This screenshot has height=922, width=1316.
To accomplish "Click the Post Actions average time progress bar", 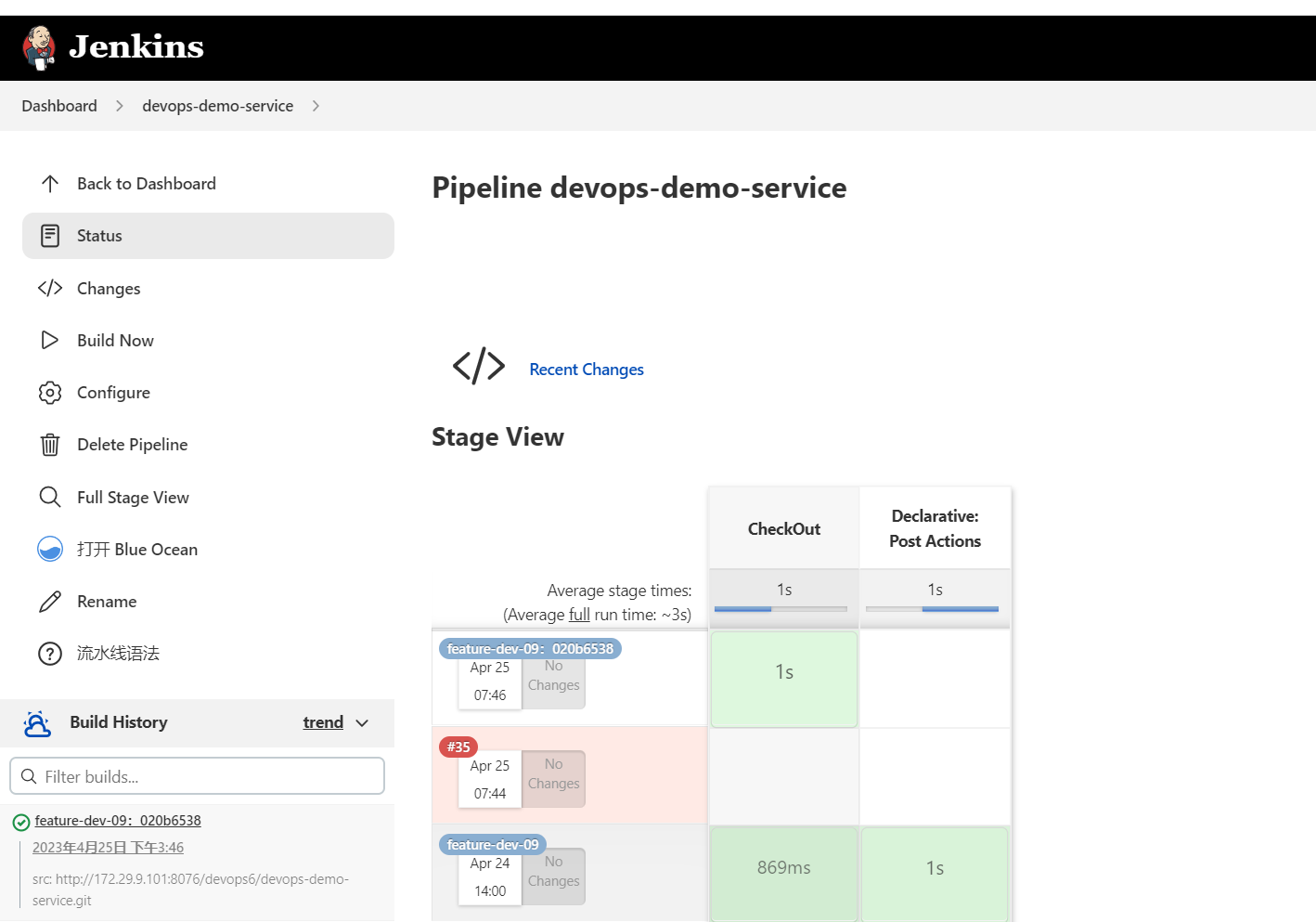I will (932, 609).
